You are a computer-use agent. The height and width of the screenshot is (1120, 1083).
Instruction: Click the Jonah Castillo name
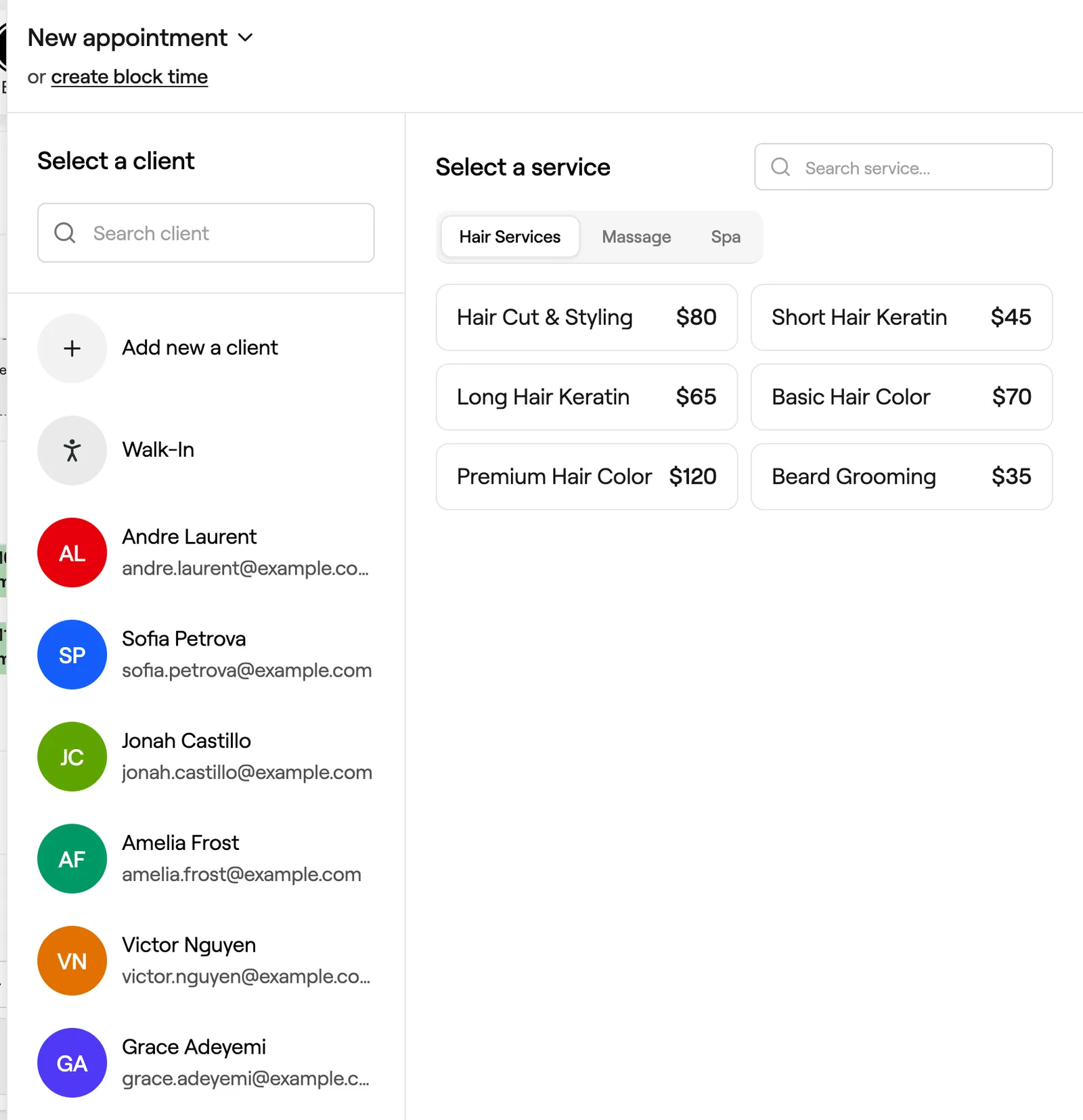[186, 741]
